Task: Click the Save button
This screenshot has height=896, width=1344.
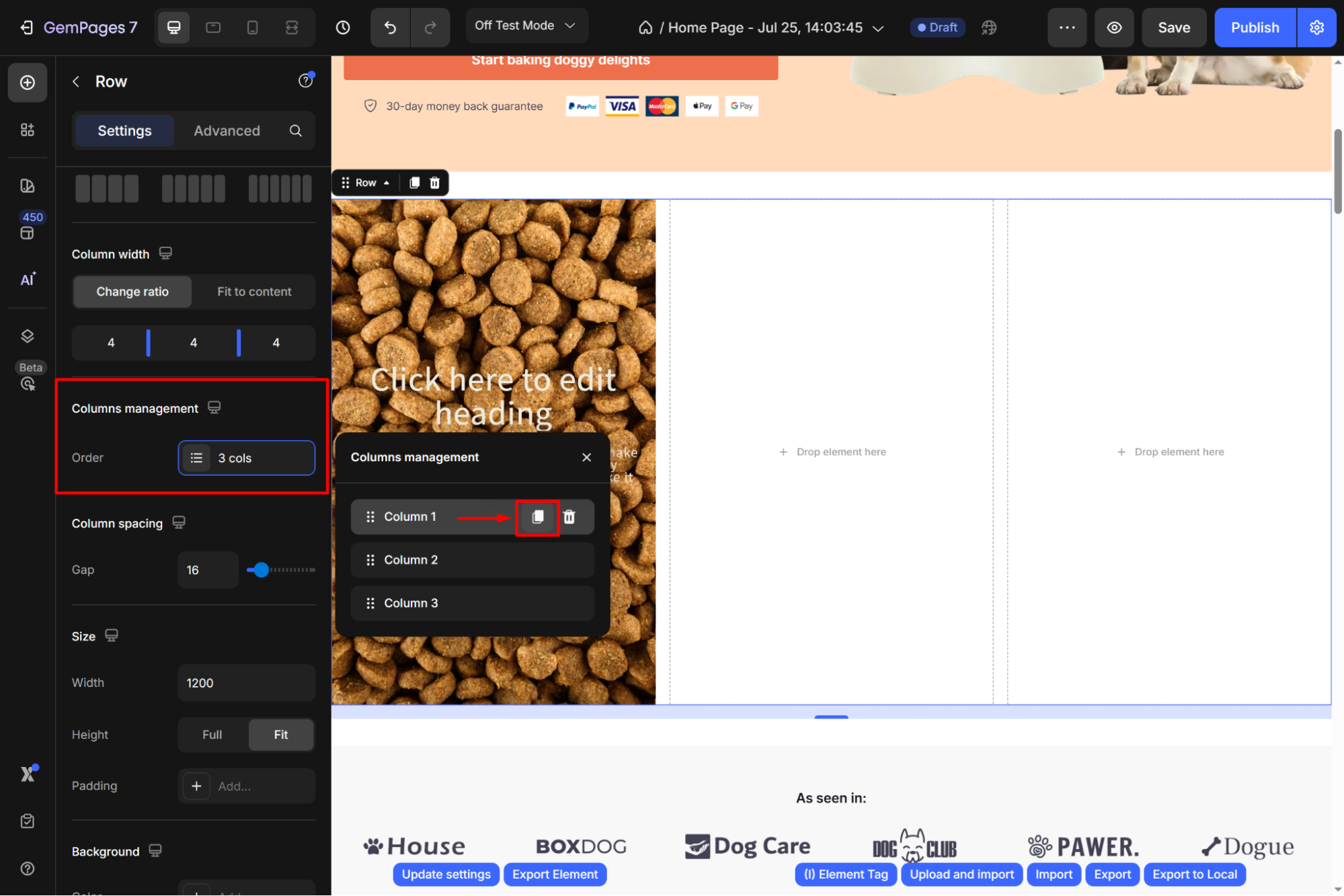Action: [1174, 28]
